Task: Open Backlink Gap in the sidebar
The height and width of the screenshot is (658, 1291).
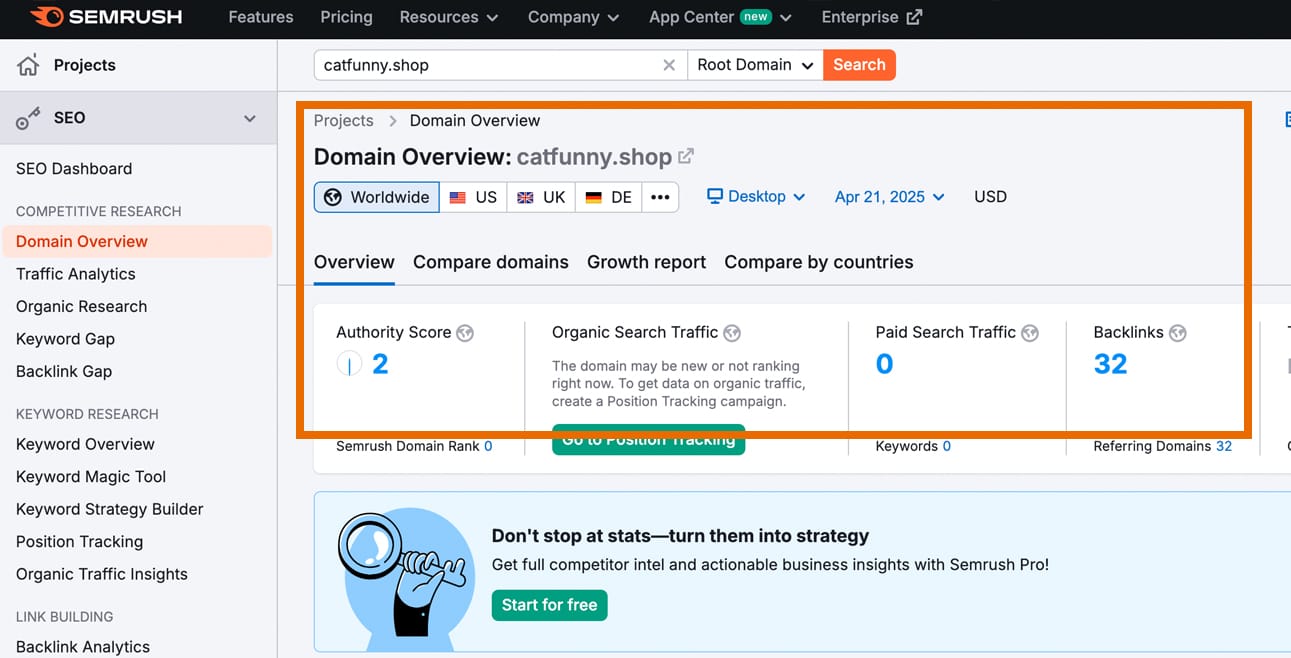Action: (64, 372)
